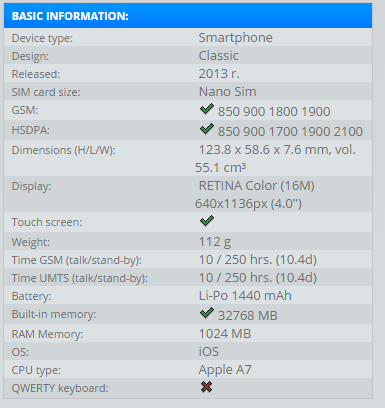Click the green checkmark in GSM row

click(x=207, y=109)
